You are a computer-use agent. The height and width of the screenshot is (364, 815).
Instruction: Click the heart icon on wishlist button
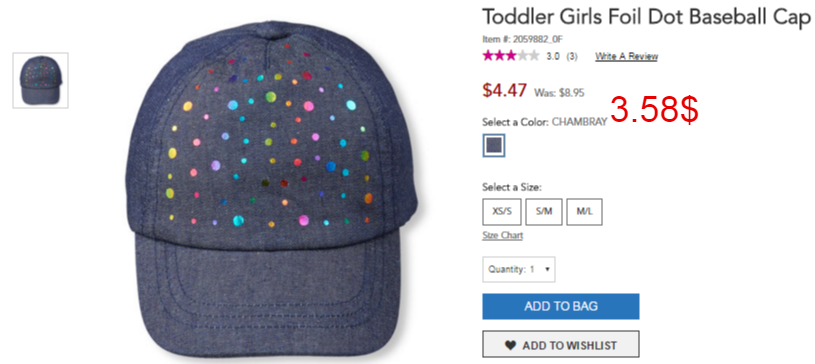(x=511, y=345)
